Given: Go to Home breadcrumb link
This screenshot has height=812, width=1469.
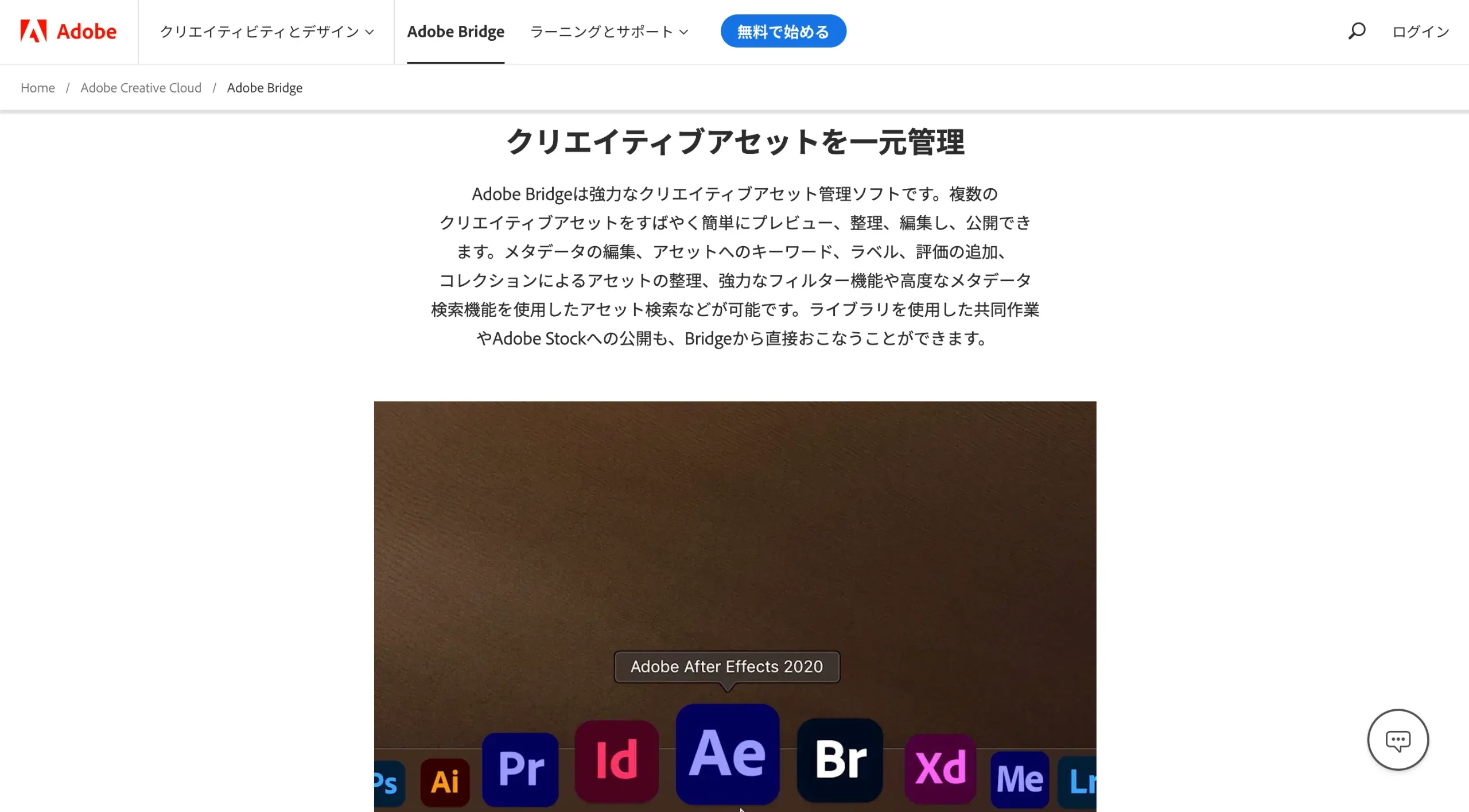Looking at the screenshot, I should tap(38, 88).
